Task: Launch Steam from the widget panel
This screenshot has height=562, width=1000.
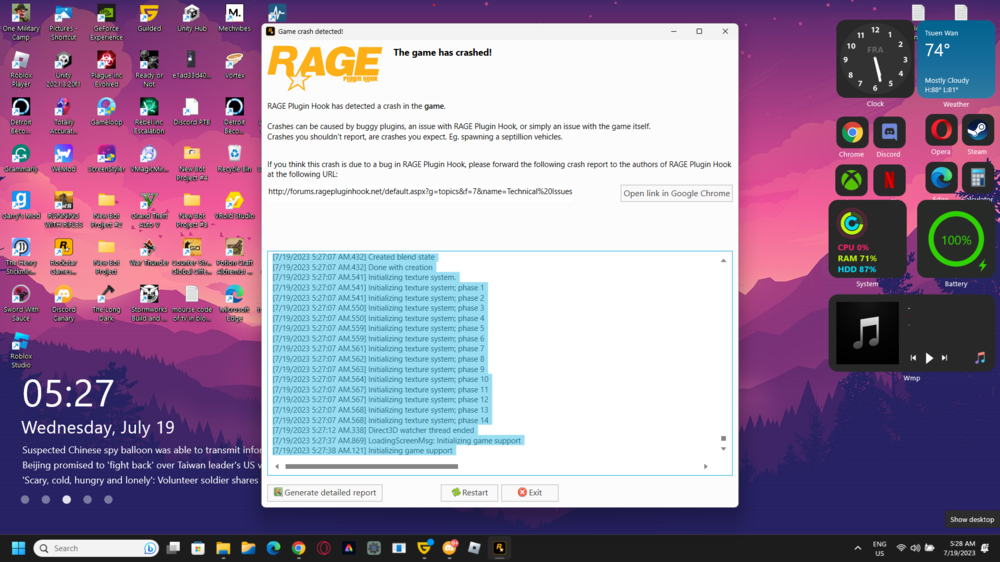Action: [x=977, y=131]
